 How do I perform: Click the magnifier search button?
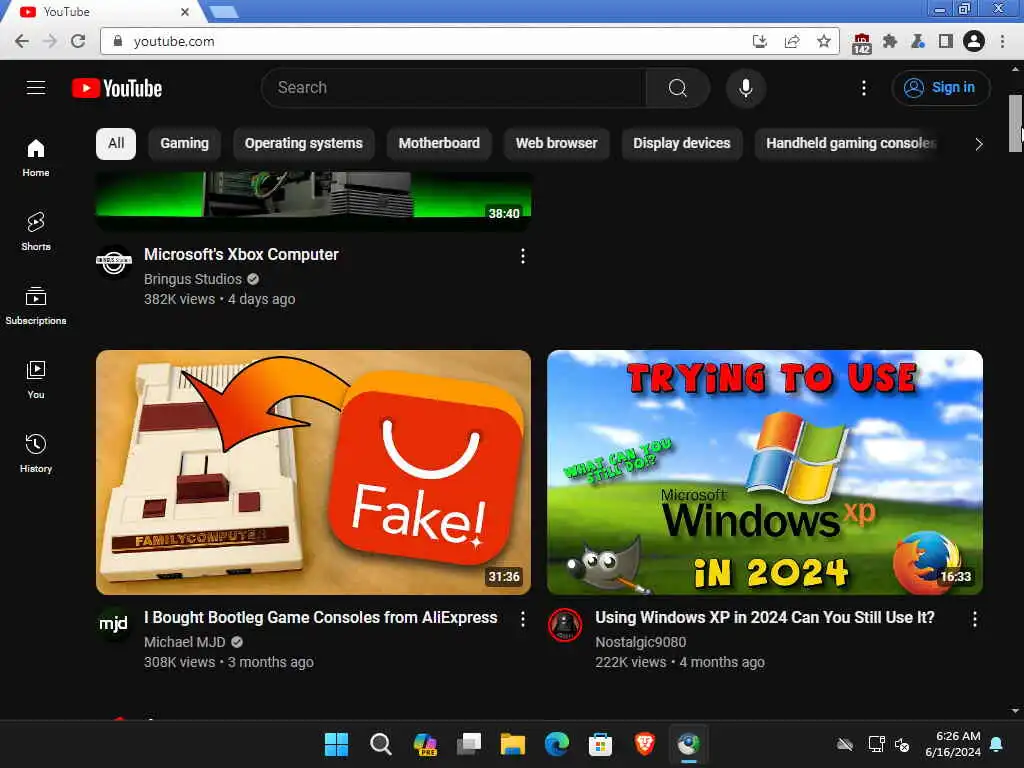tap(677, 88)
